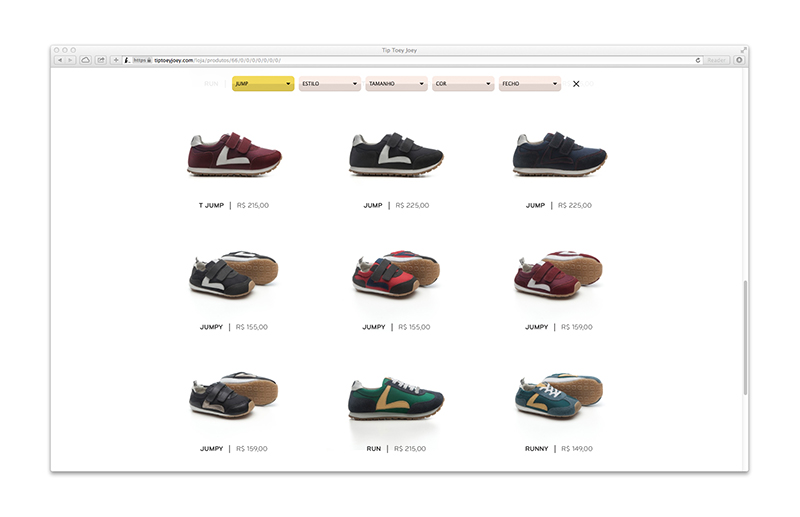Open the COR color dropdown
The height and width of the screenshot is (517, 800).
(x=463, y=84)
